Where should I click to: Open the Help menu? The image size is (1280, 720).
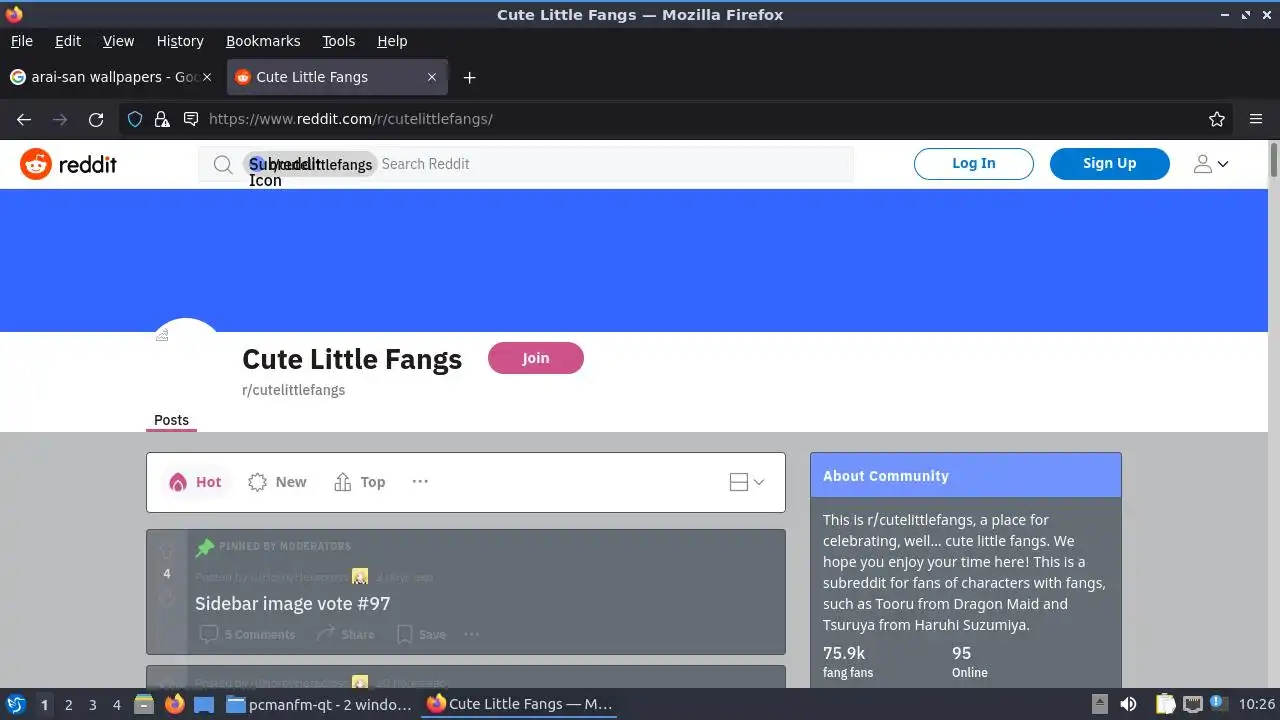point(392,41)
